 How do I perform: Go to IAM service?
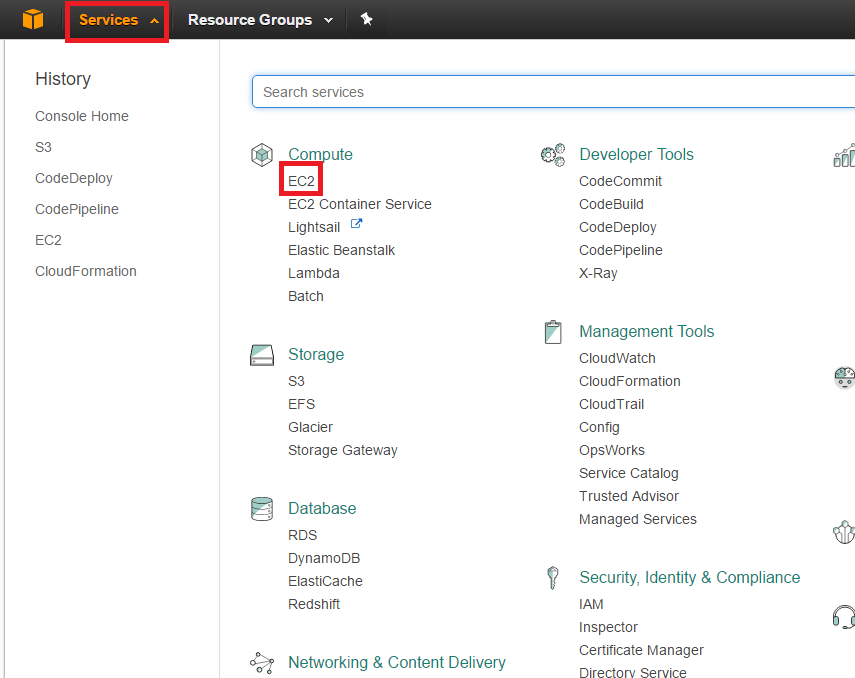click(x=591, y=604)
